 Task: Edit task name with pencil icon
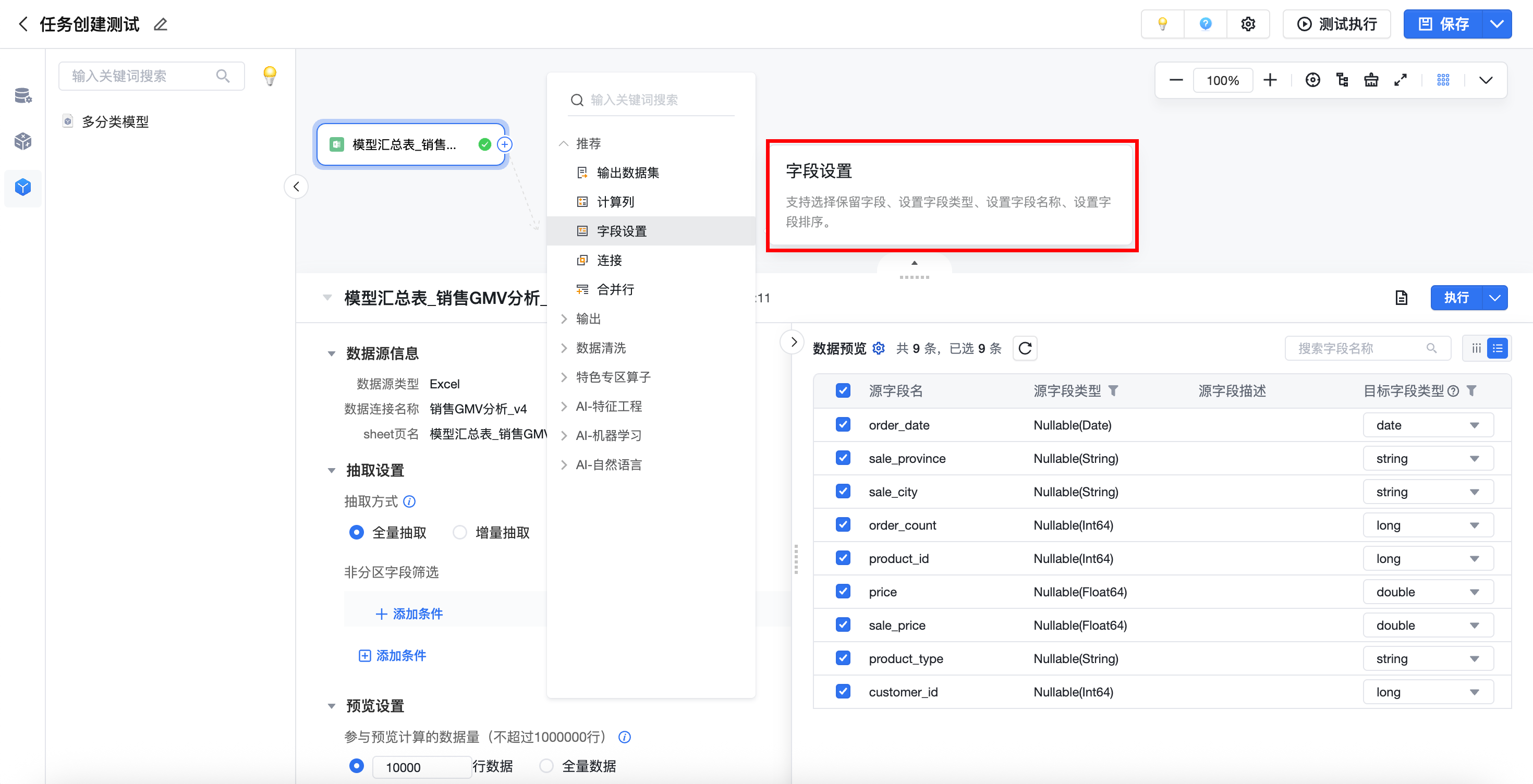(161, 24)
